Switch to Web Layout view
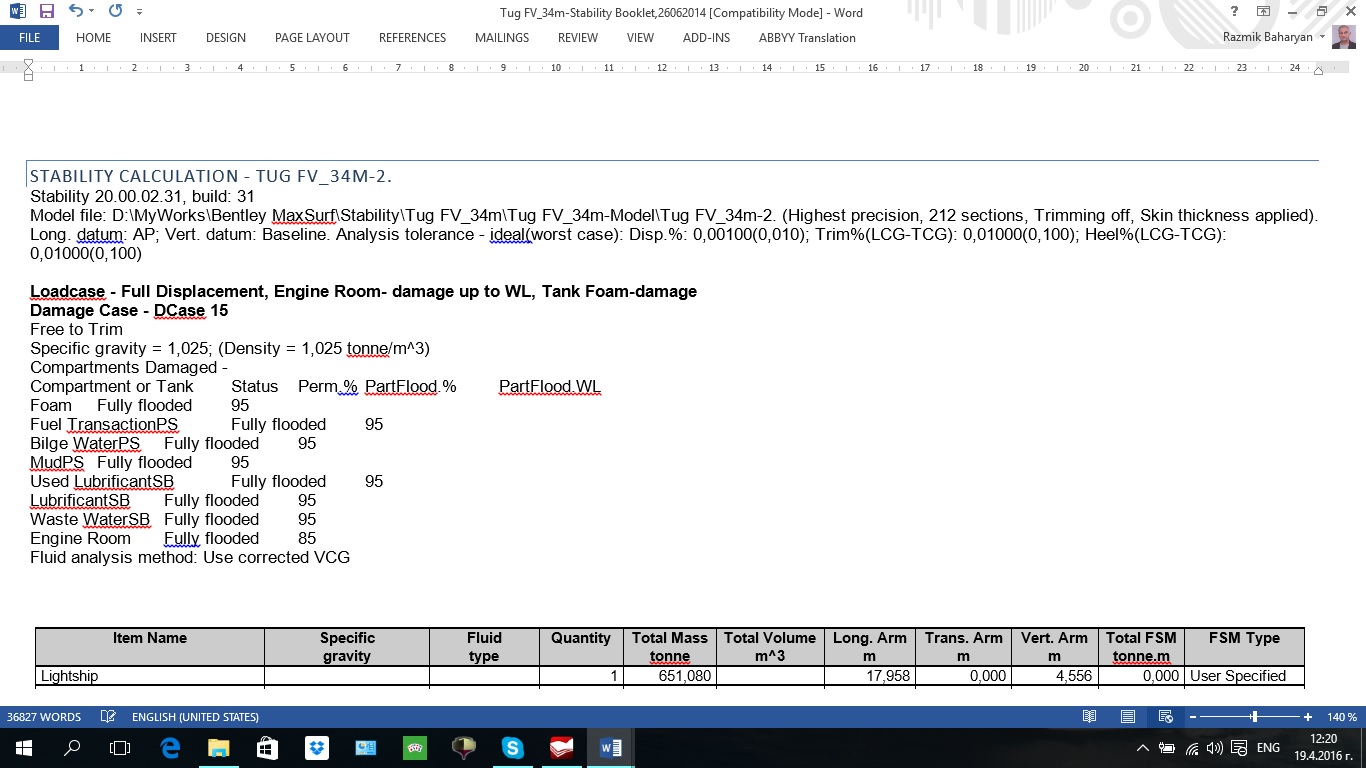 tap(1165, 717)
